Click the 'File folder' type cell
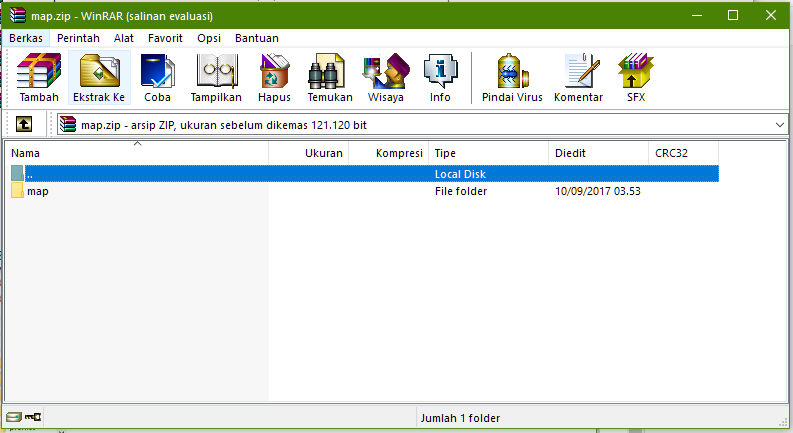 tap(461, 191)
